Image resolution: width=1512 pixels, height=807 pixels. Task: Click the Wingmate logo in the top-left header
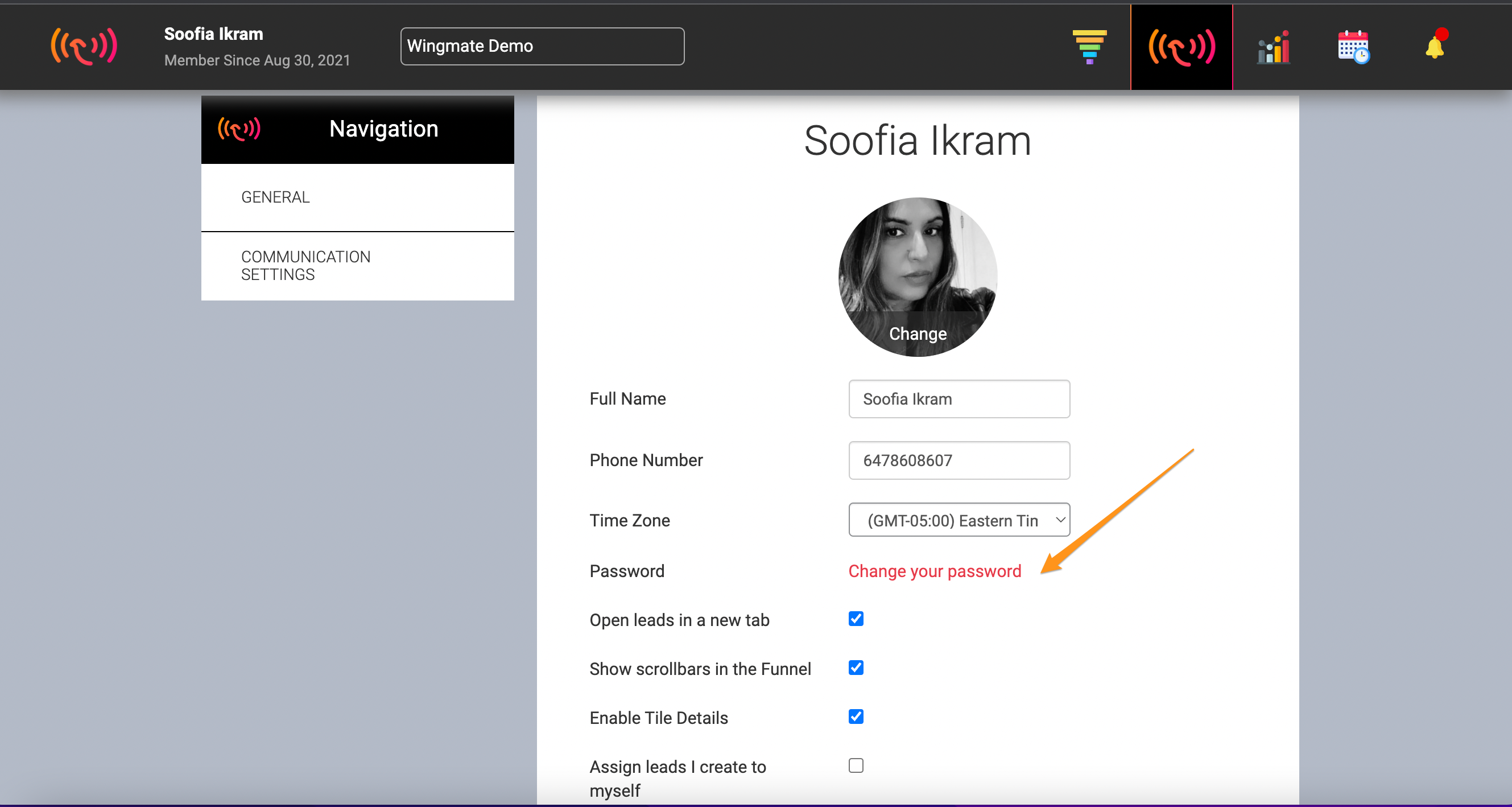84,47
